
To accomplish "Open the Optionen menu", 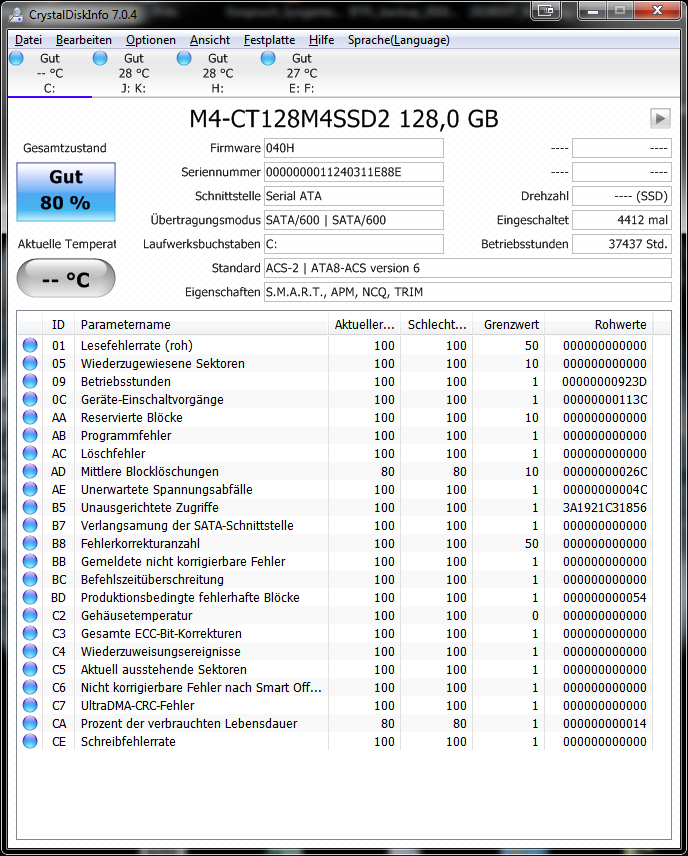I will [151, 40].
